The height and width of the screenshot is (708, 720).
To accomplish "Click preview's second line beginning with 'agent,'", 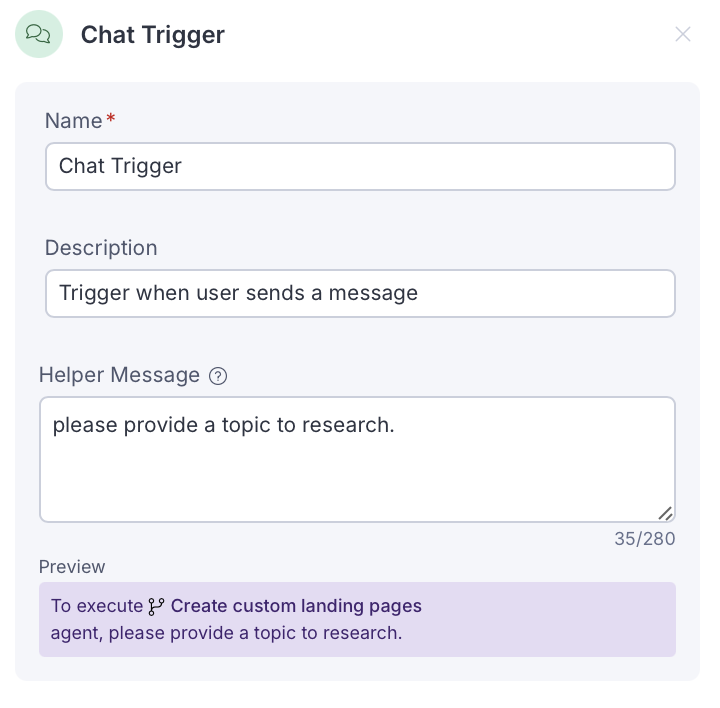I will point(226,633).
